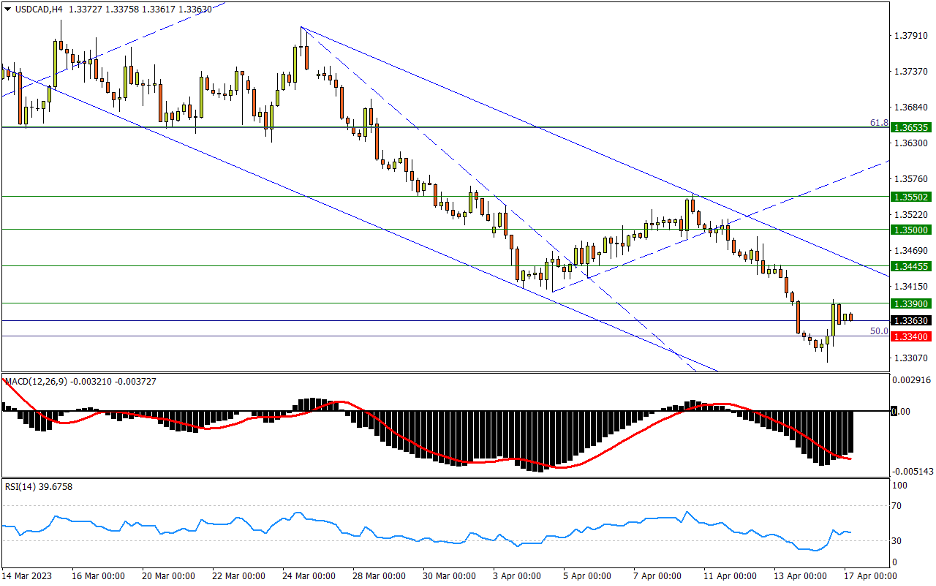
Task: Click the green 1.35000 price level tag
Action: (912, 230)
